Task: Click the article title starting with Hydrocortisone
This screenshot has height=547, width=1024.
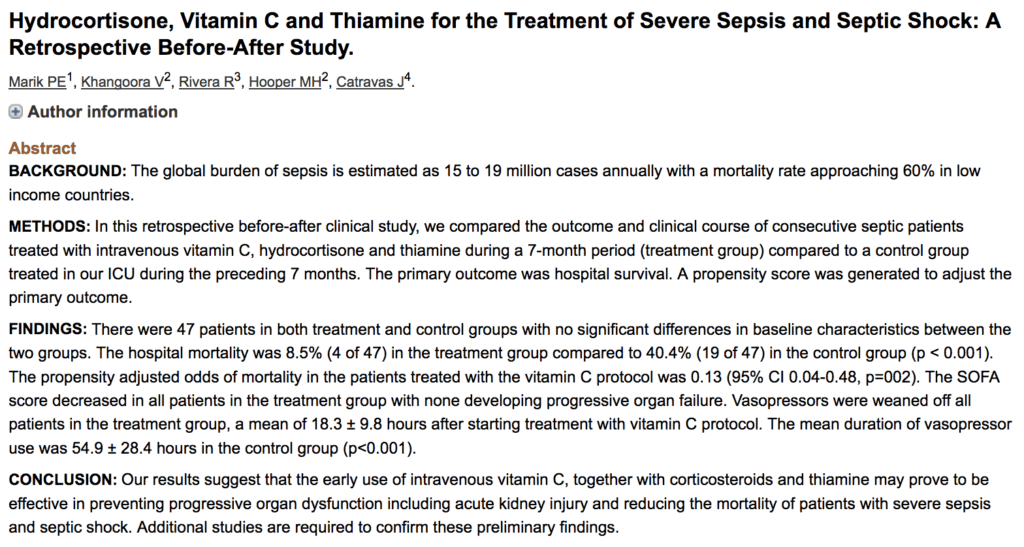Action: [x=504, y=35]
